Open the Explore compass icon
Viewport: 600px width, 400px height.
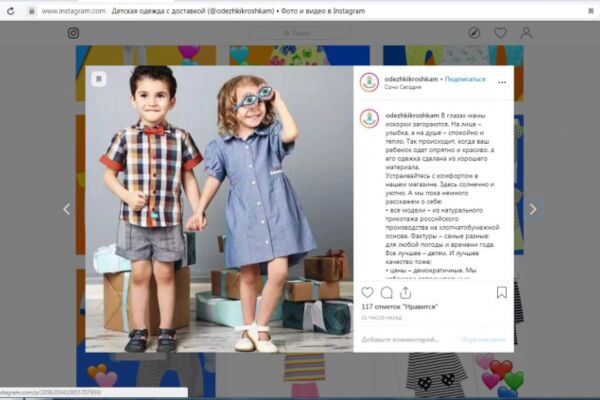474,33
